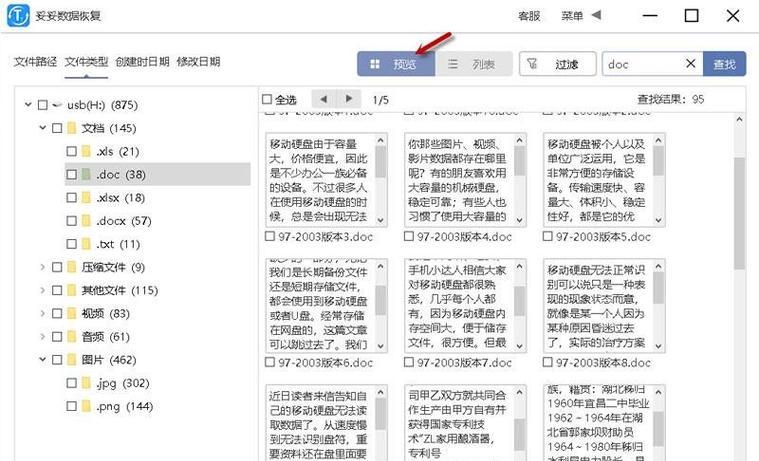The height and width of the screenshot is (461, 759).
Task: Select file 97-2003版本8.doc checkbox
Action: [547, 362]
